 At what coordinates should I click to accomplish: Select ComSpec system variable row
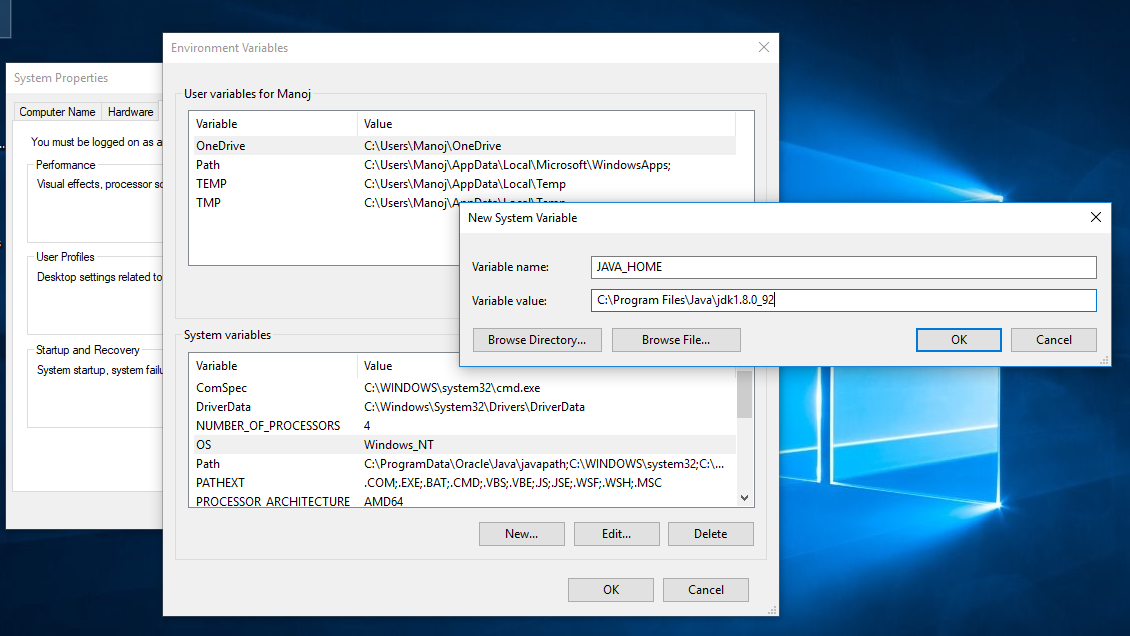pyautogui.click(x=465, y=388)
